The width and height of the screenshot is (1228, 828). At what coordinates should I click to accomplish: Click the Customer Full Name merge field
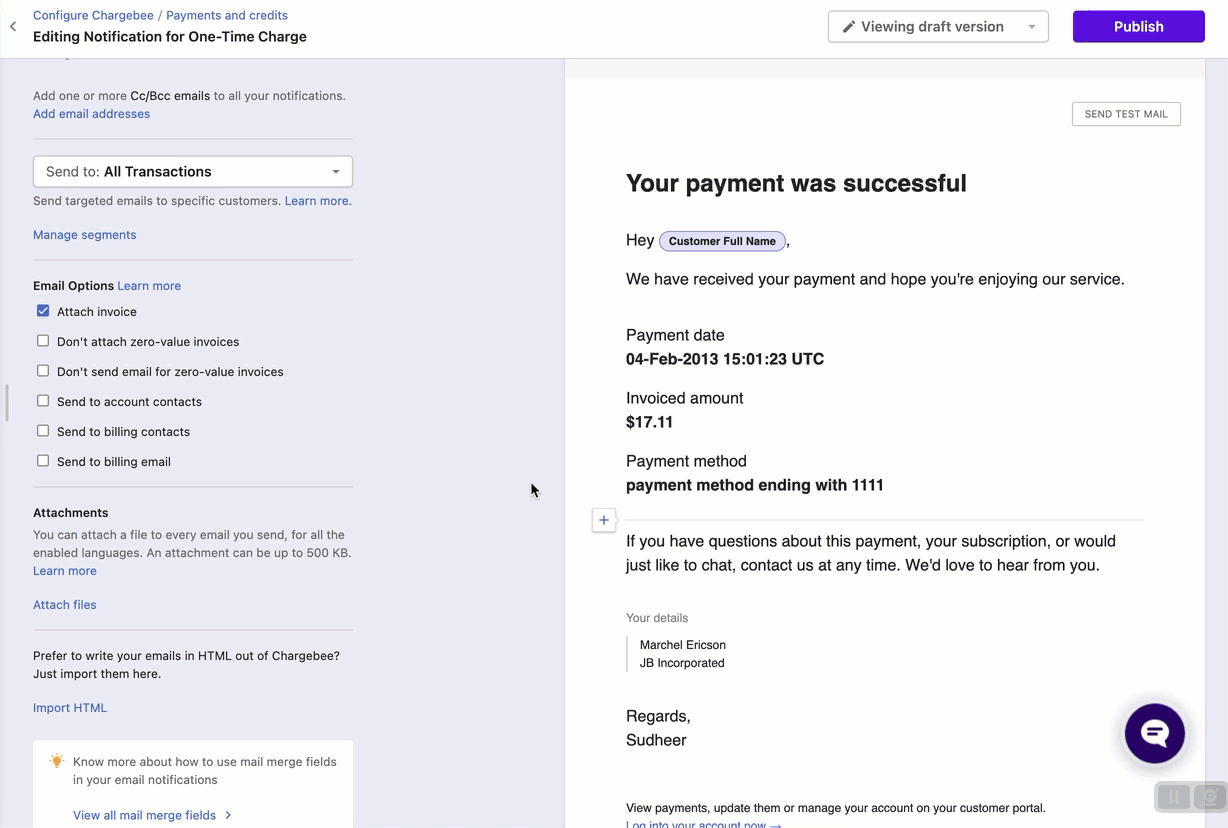coord(722,241)
